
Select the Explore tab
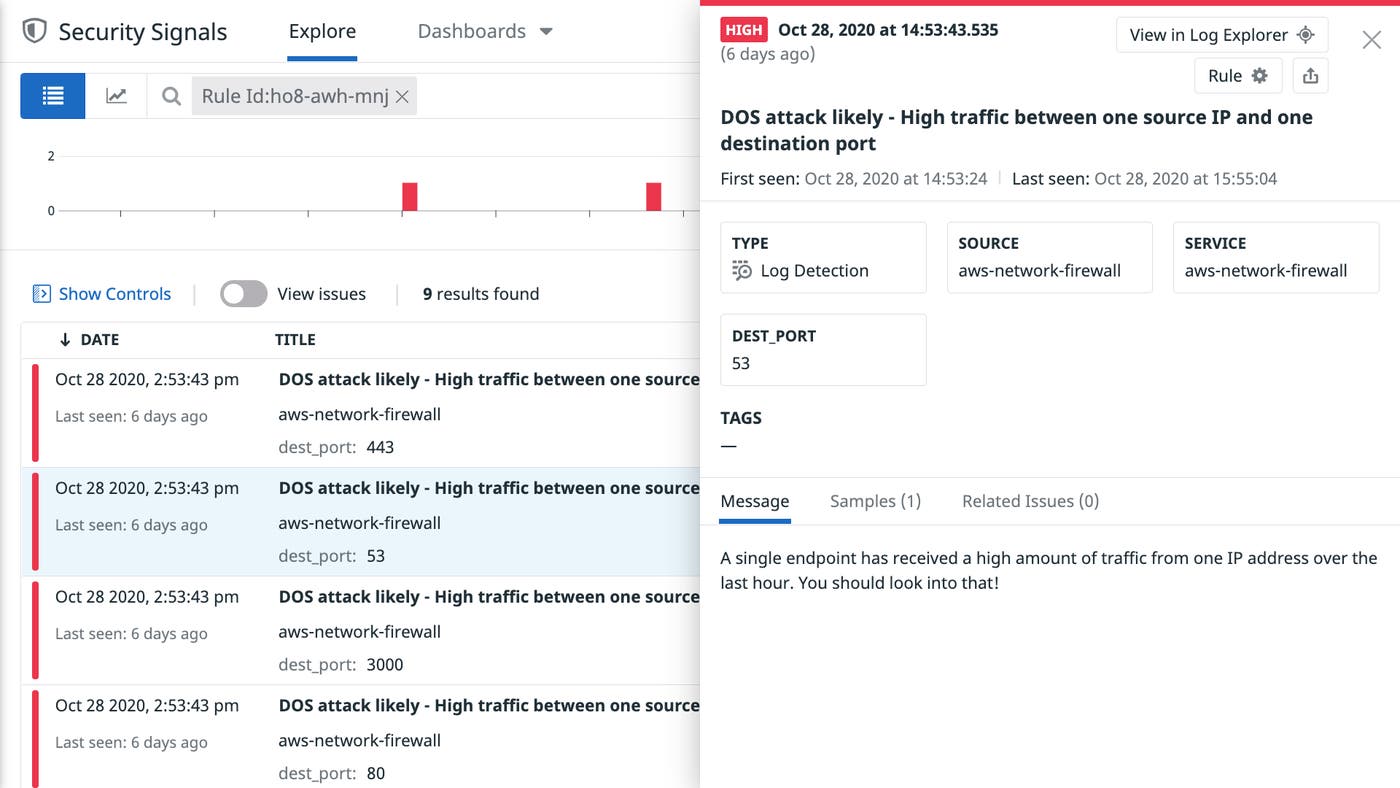(321, 31)
